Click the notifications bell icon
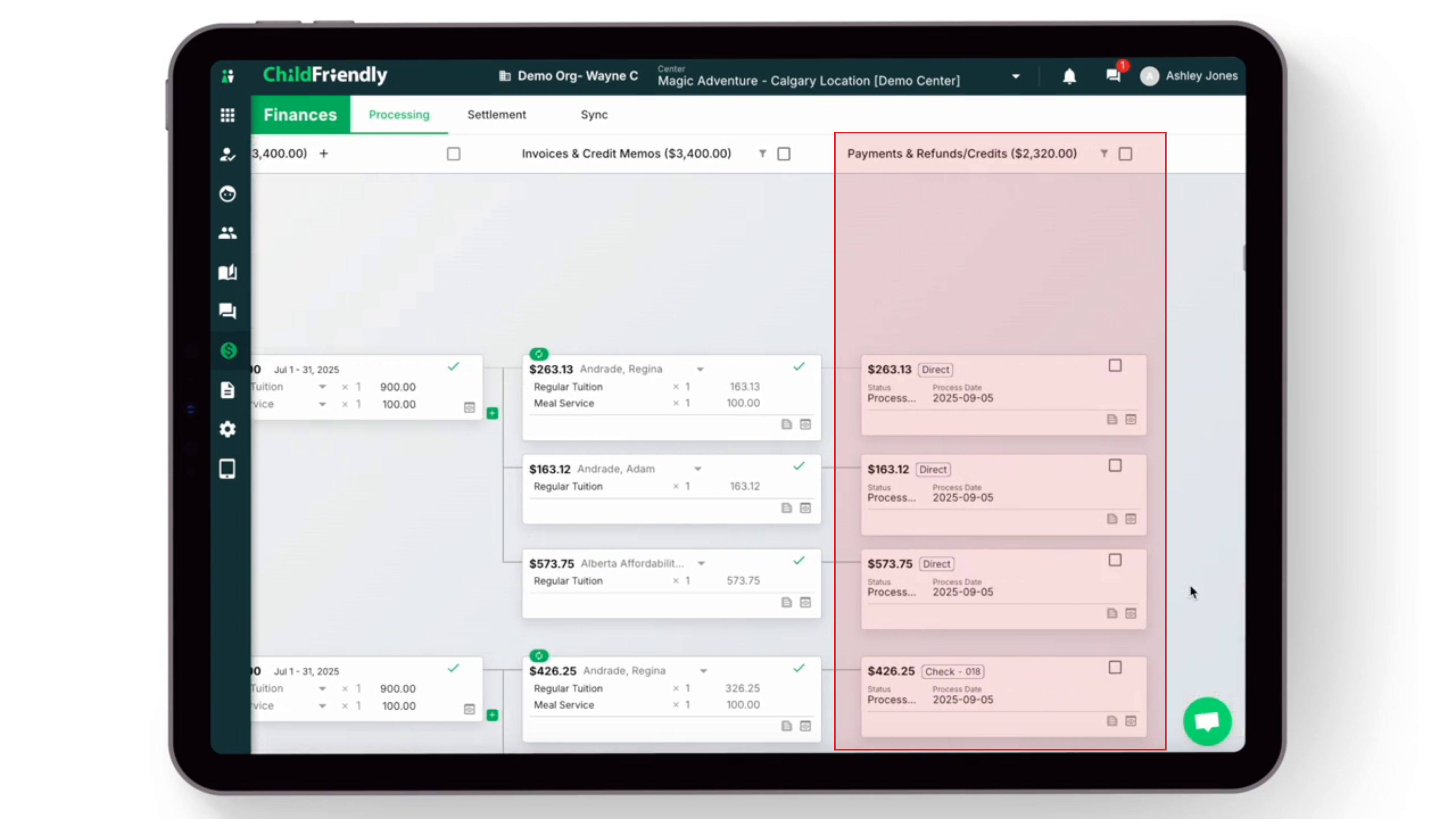The image size is (1456, 819). (1069, 76)
